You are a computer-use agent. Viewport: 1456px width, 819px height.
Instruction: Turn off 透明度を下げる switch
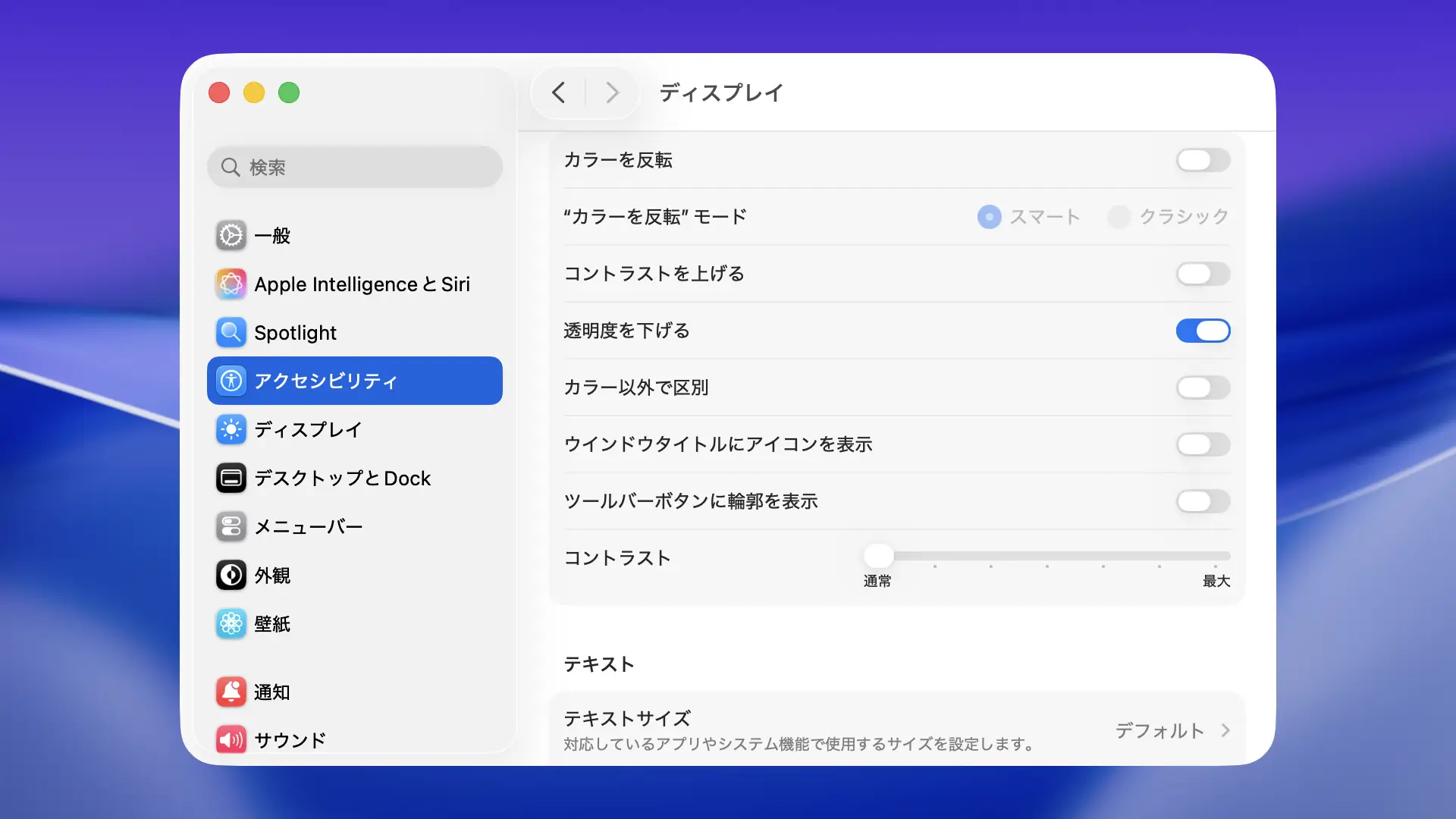point(1203,331)
